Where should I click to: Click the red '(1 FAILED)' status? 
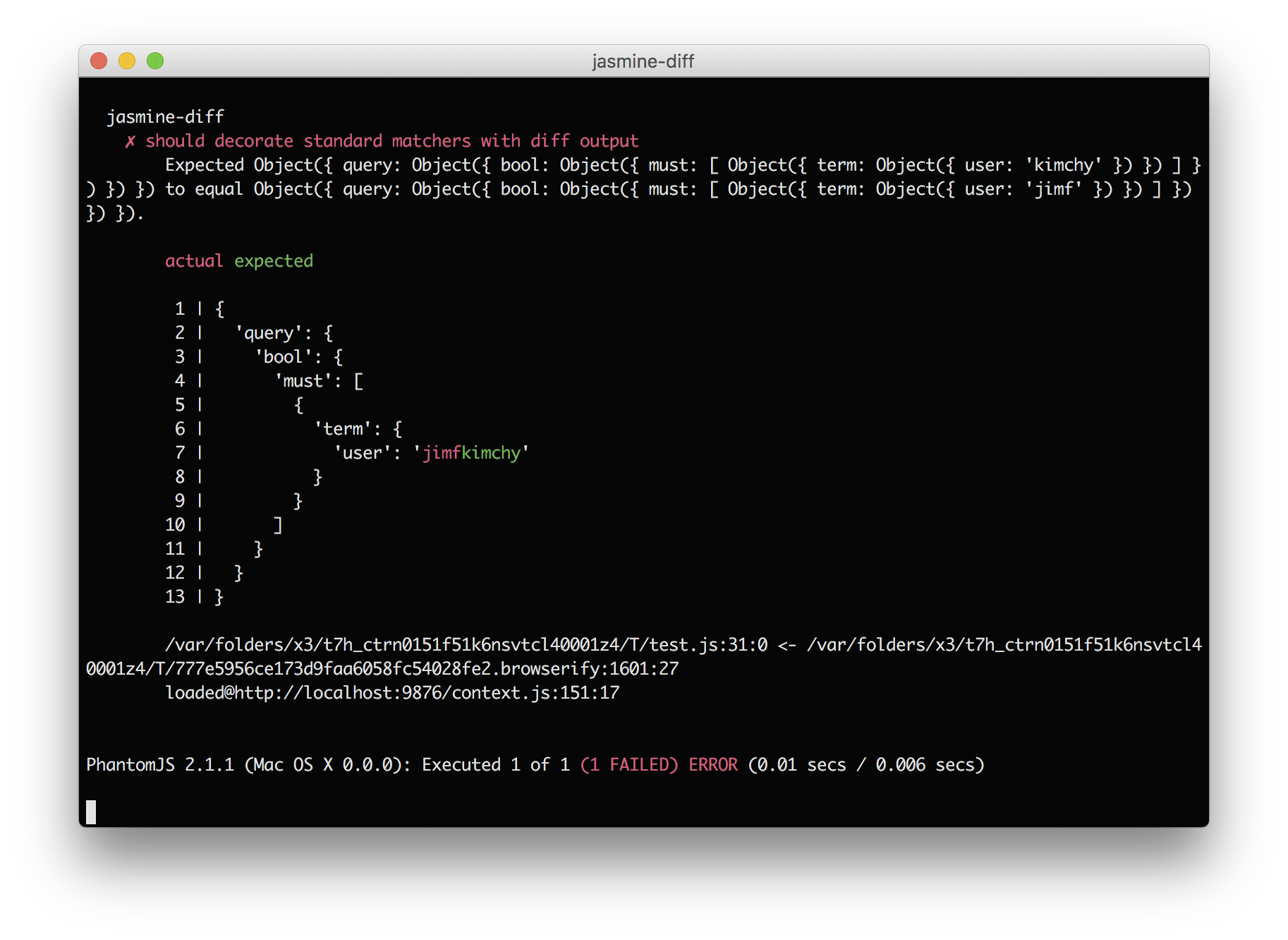point(628,765)
